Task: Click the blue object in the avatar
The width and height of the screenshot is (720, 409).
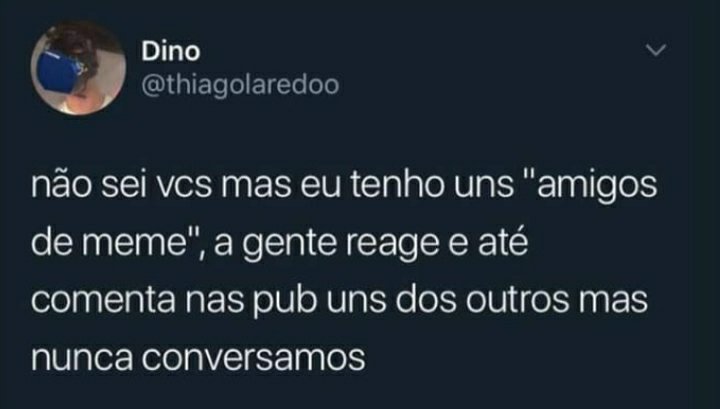Action: pos(59,73)
